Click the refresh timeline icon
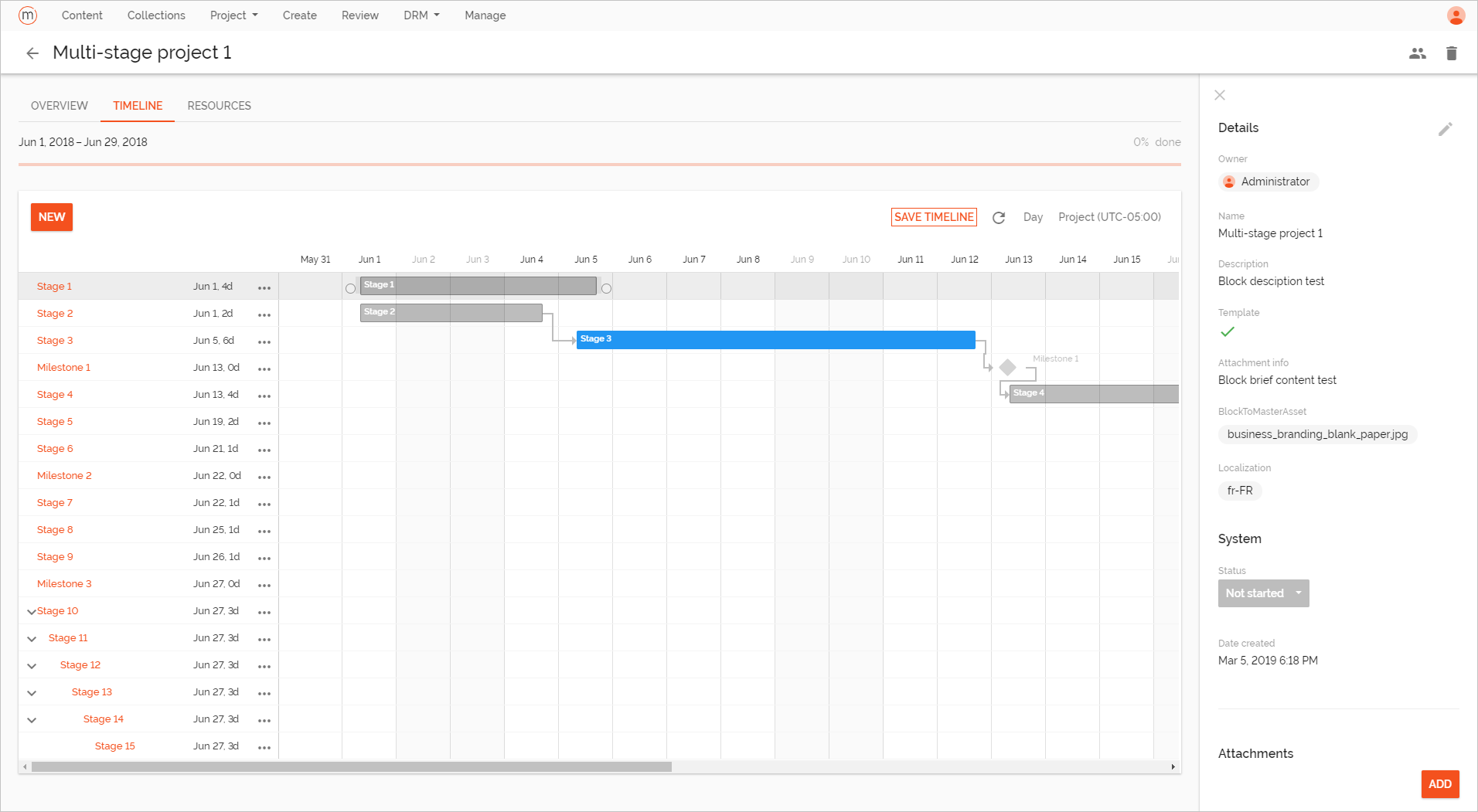Viewport: 1478px width, 812px height. [999, 217]
